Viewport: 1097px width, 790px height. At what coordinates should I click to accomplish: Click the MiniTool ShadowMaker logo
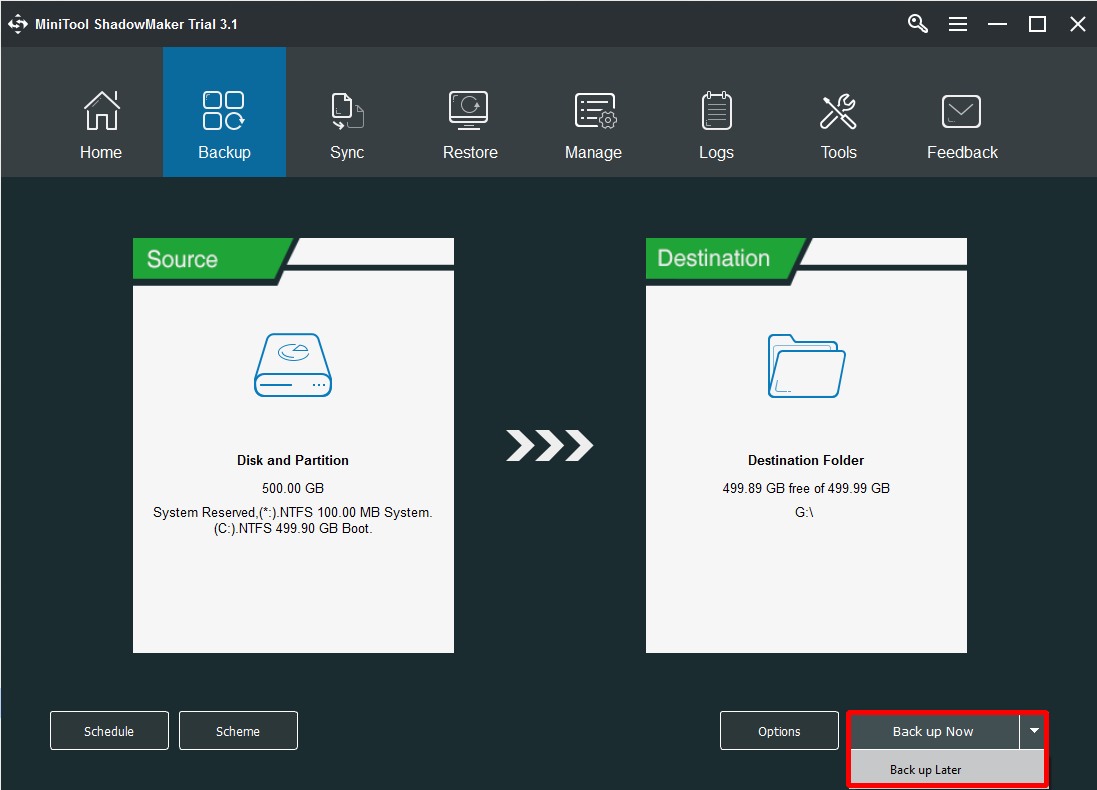[x=17, y=23]
